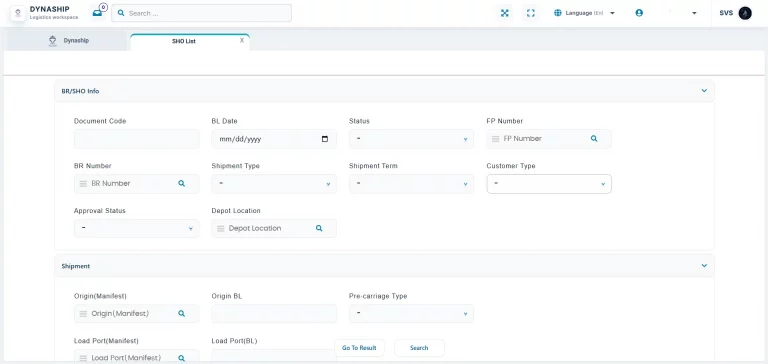The height and width of the screenshot is (364, 768).
Task: Click the BR/SHO Info header text
Action: [x=80, y=91]
